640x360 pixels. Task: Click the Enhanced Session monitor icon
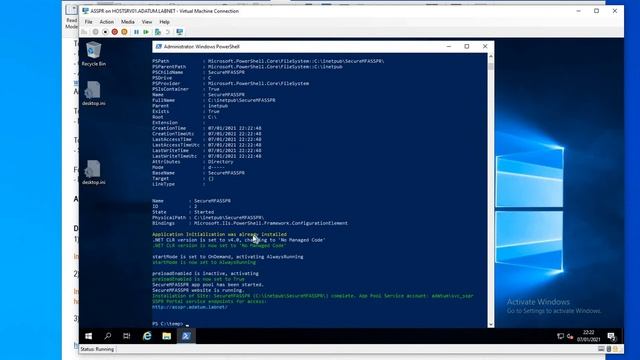click(180, 32)
